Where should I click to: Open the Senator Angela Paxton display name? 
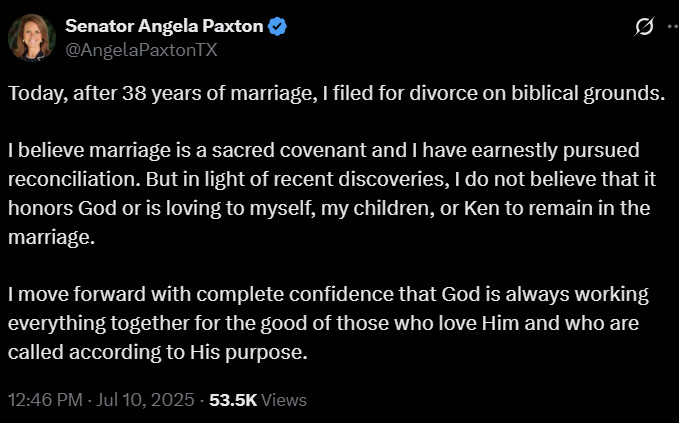click(x=164, y=26)
